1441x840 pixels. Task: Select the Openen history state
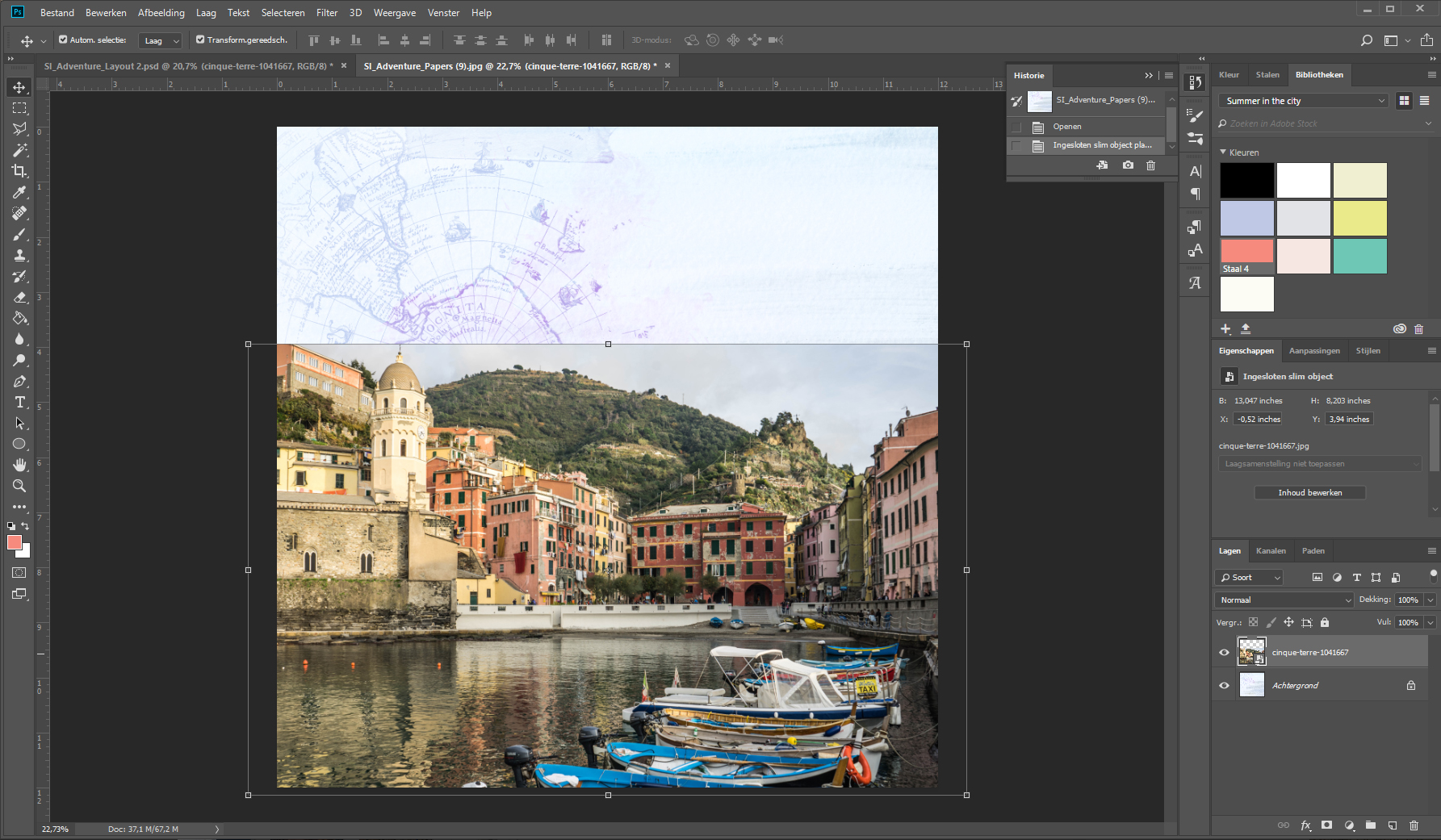point(1067,127)
